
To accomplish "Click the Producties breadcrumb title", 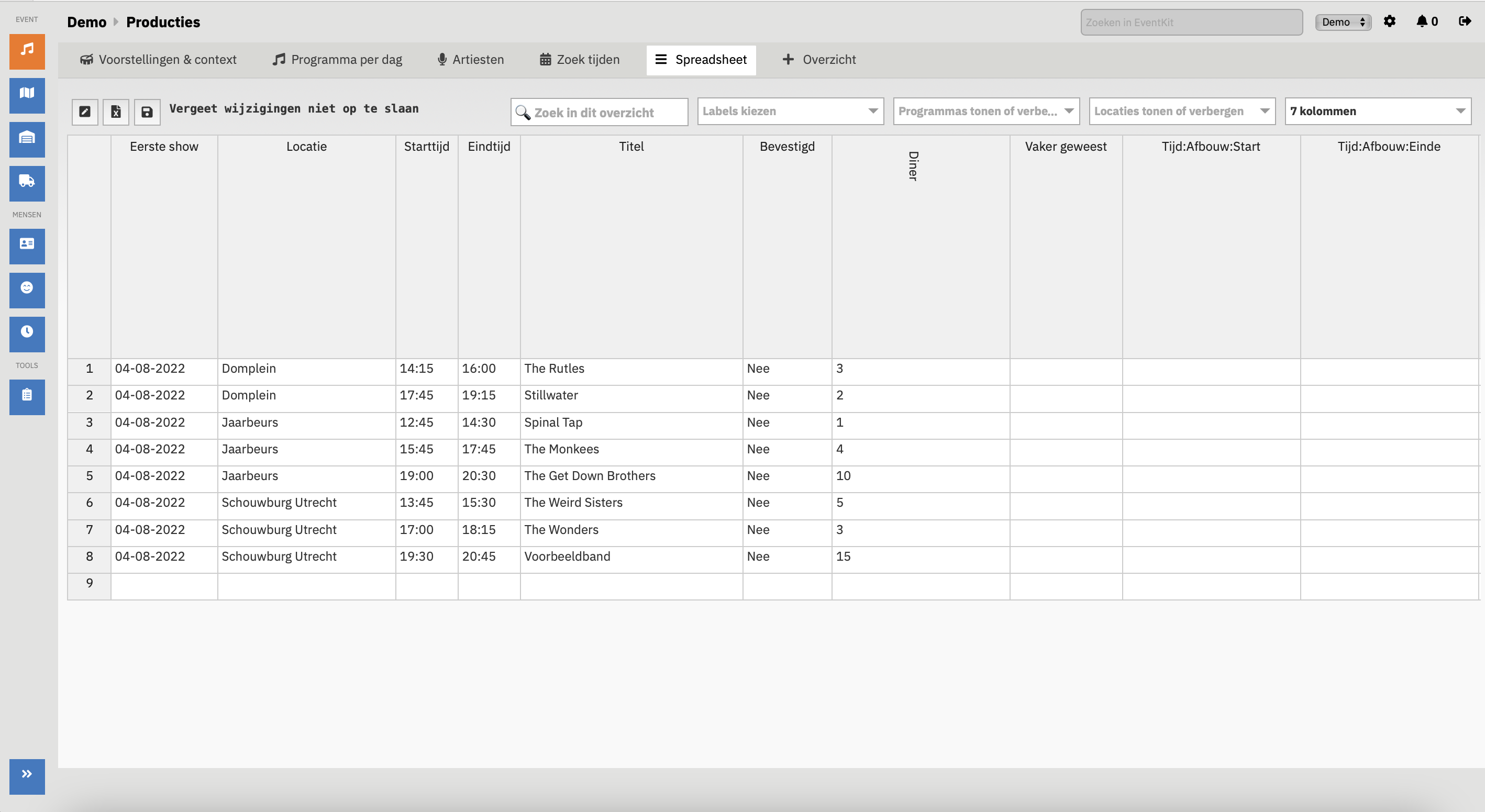I will [163, 22].
